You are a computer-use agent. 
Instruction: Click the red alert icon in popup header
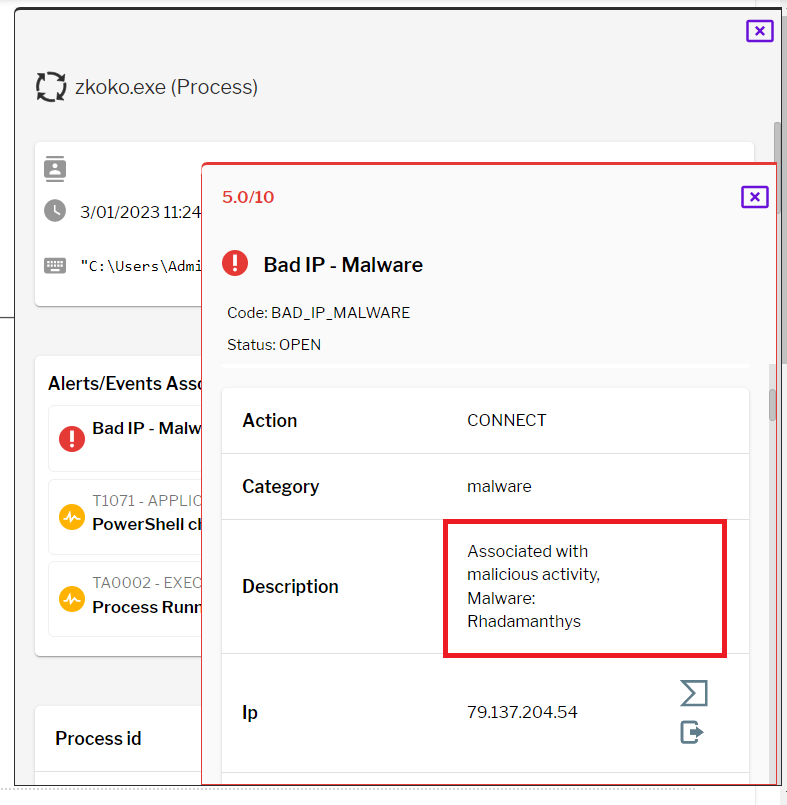click(x=235, y=264)
